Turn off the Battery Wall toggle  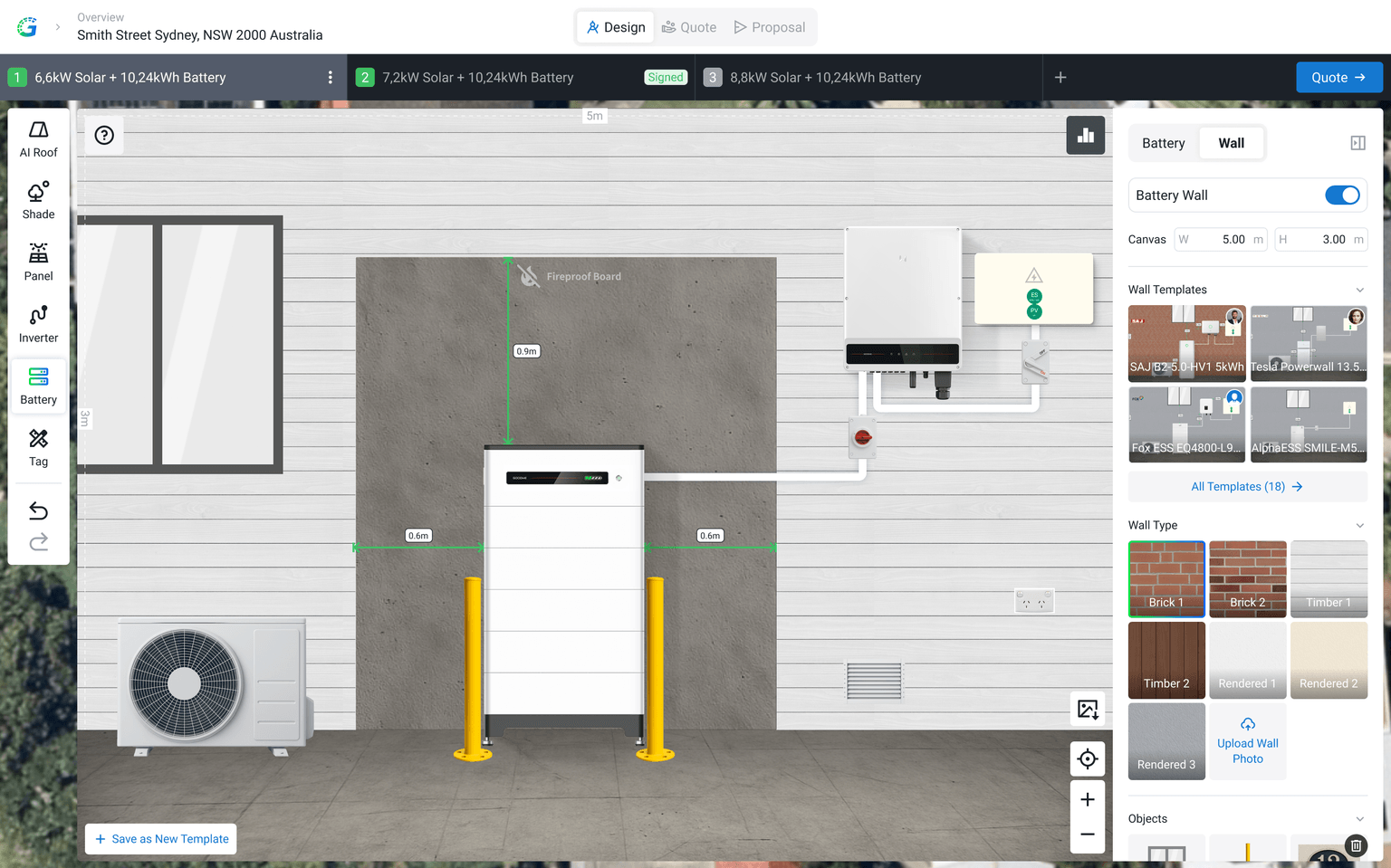tap(1341, 196)
